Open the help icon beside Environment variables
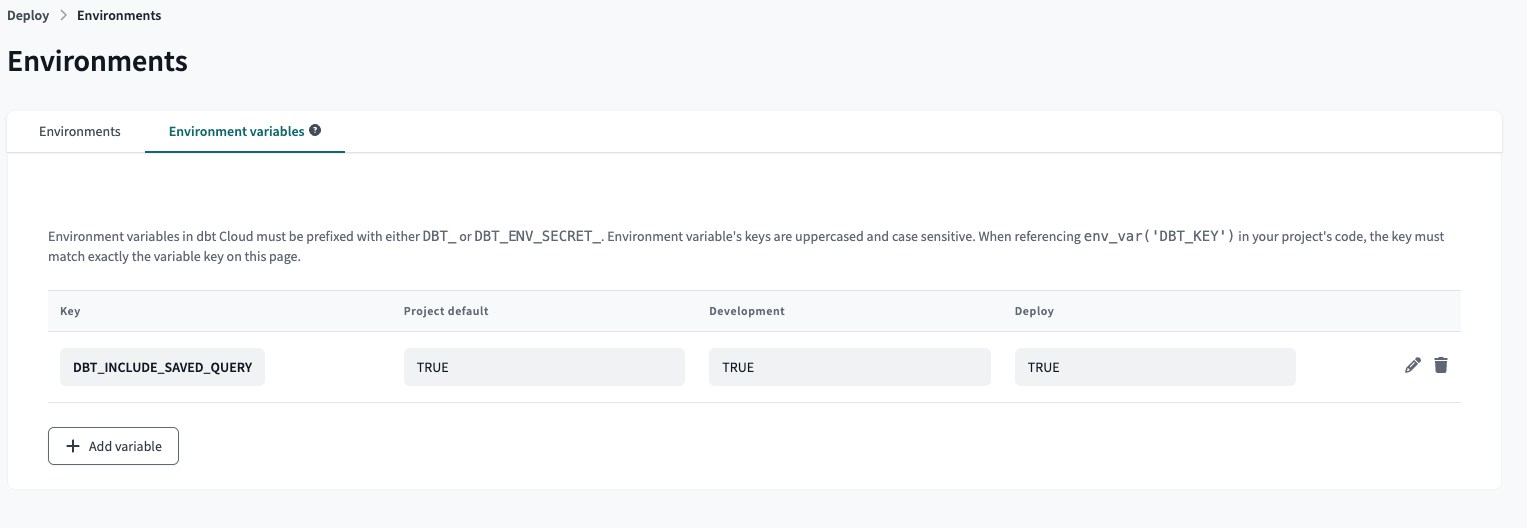The width and height of the screenshot is (1527, 528). click(315, 130)
